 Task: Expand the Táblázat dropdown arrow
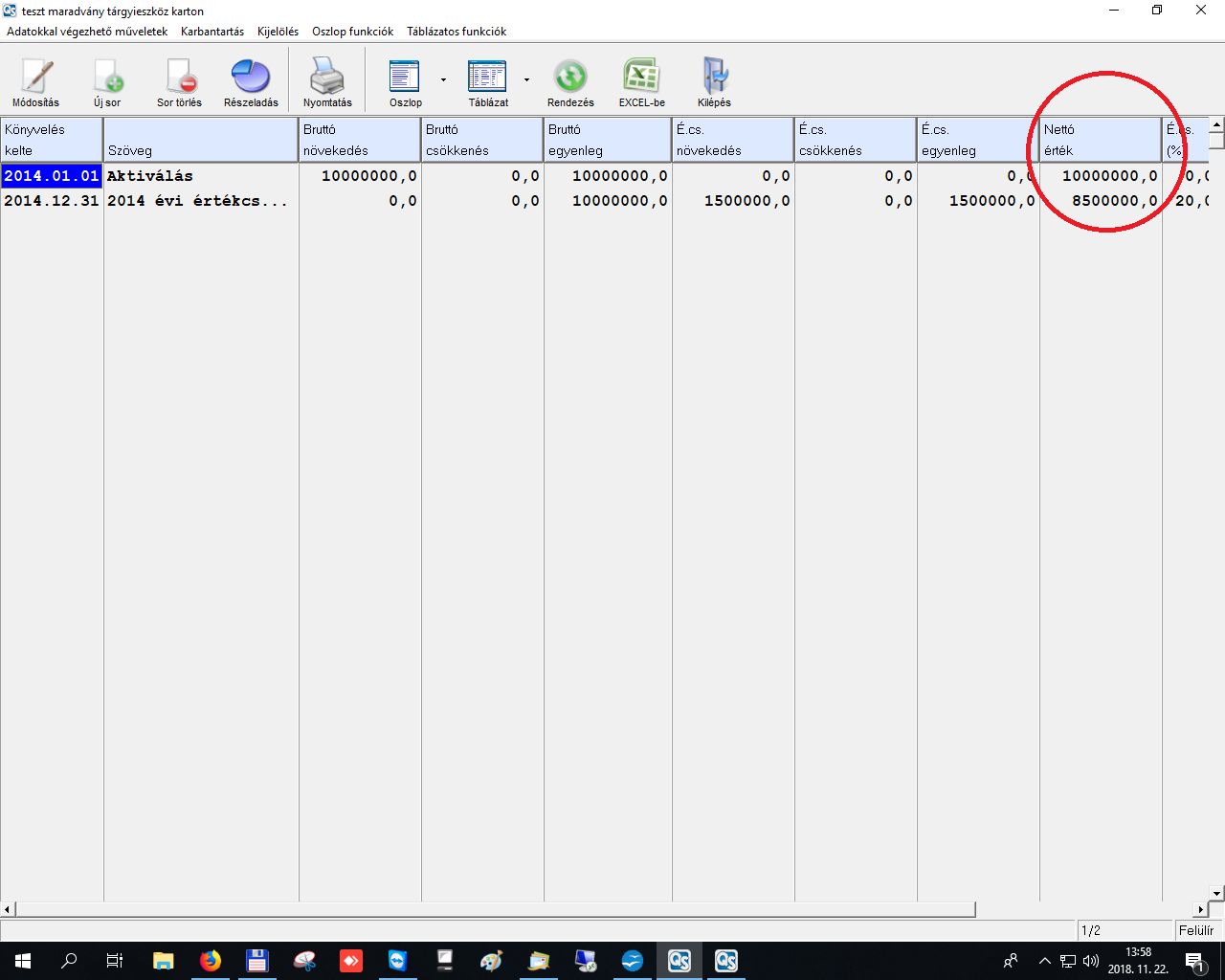point(526,80)
